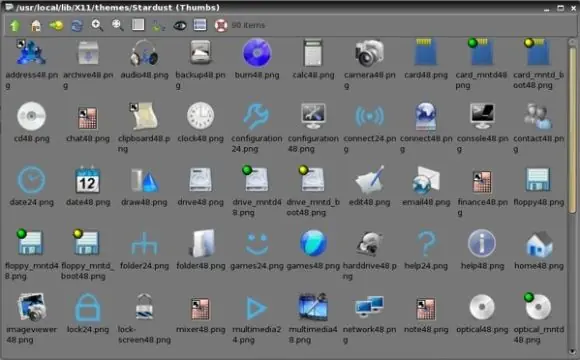Open help via lifebuoy icon
Screen dimensions: 580x360
pyautogui.click(x=221, y=26)
